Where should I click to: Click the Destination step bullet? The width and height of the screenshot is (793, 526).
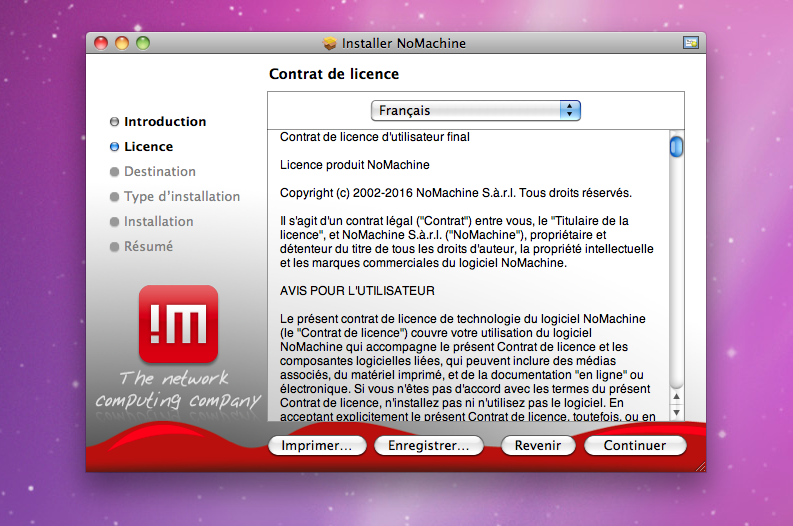[x=114, y=172]
